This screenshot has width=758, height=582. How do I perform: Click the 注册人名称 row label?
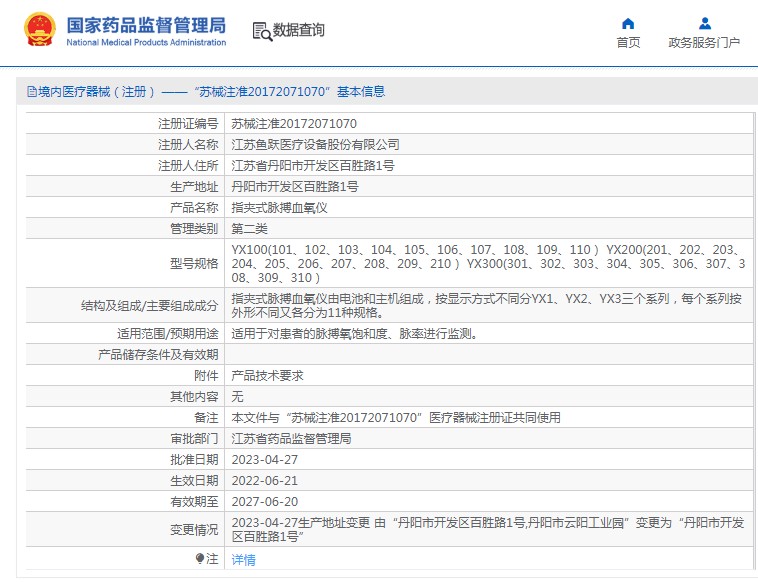(x=188, y=145)
